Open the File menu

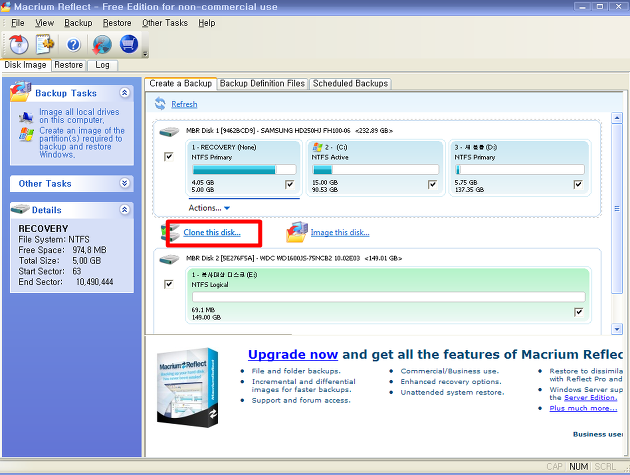click(x=18, y=23)
